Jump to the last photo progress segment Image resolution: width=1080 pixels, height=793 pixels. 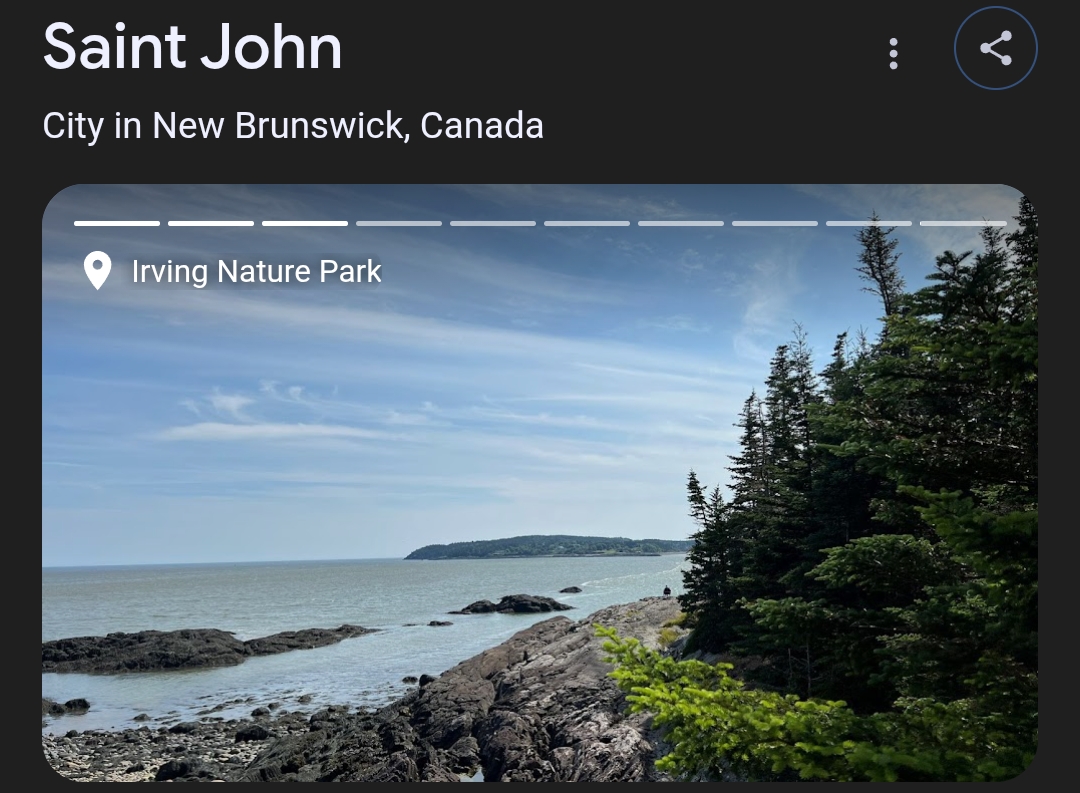coord(963,223)
